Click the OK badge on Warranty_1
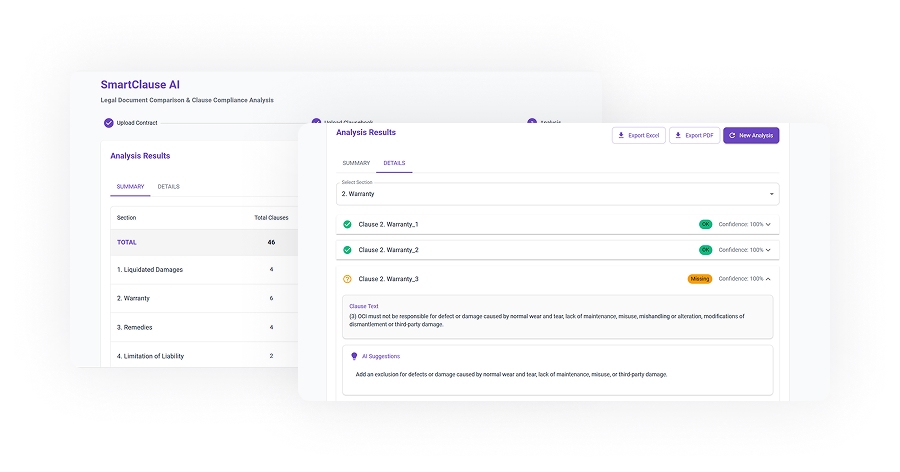 pyautogui.click(x=705, y=224)
